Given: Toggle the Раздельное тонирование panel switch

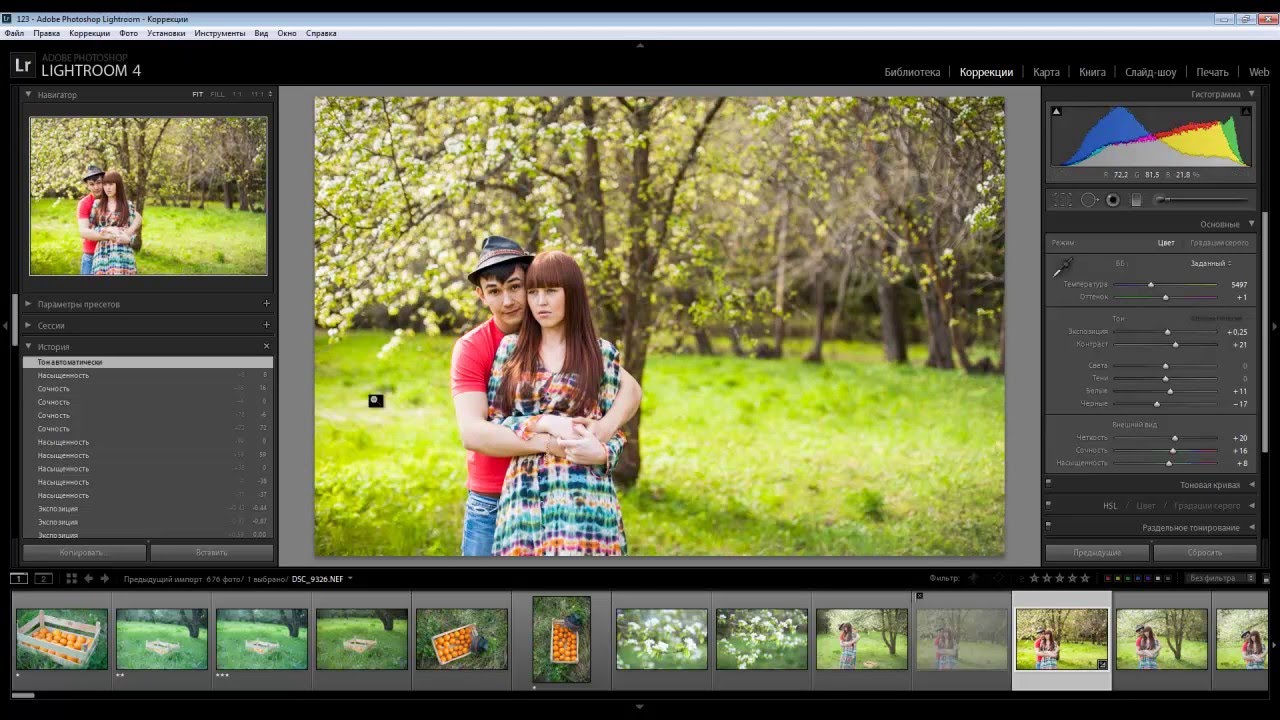Looking at the screenshot, I should [1049, 524].
